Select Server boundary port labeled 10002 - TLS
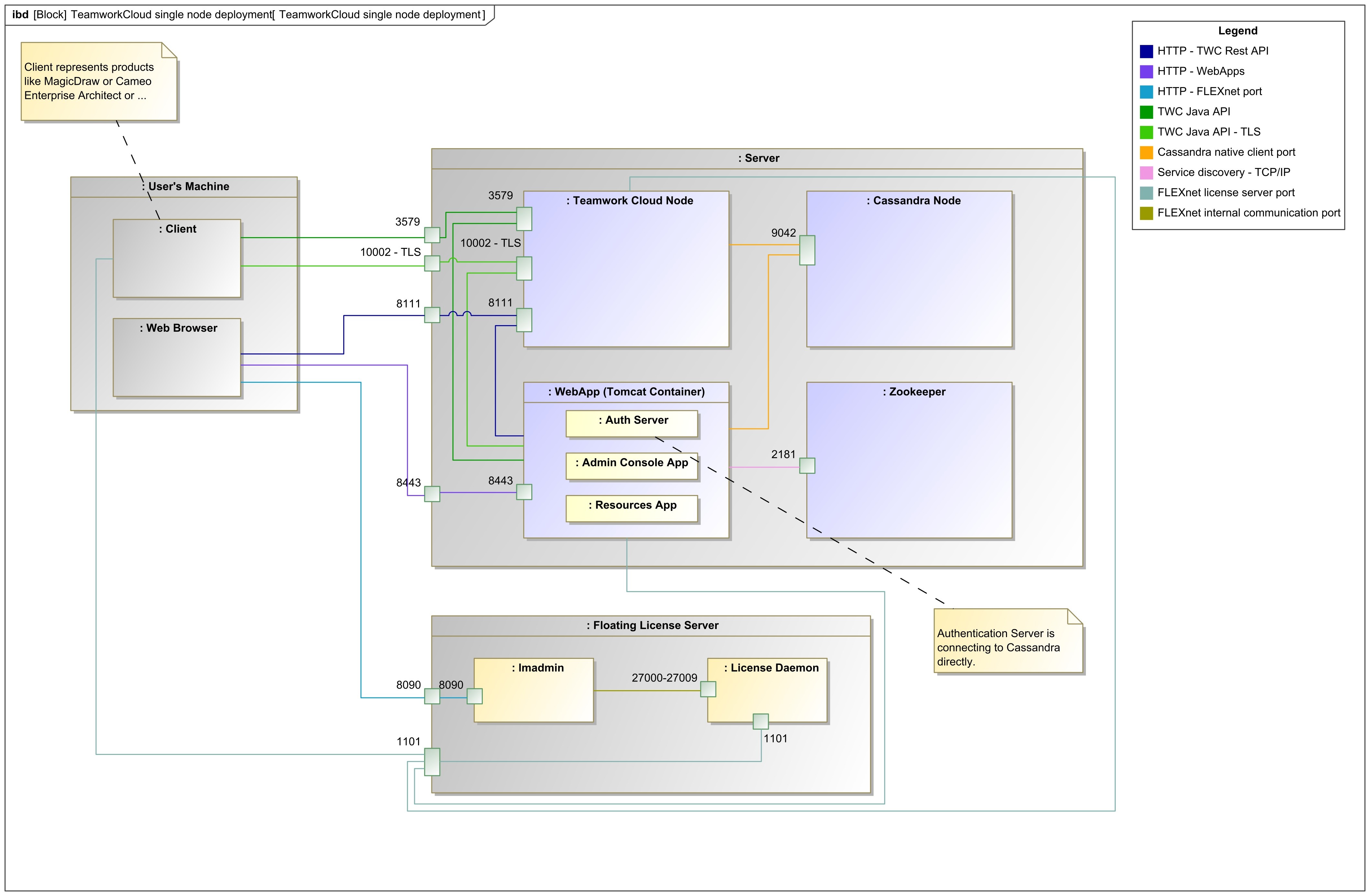This screenshot has width=1370, height=896. click(432, 263)
